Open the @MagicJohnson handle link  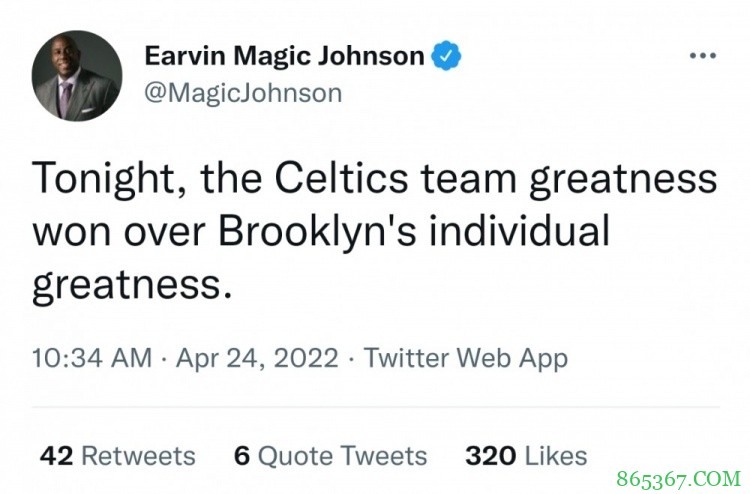pyautogui.click(x=243, y=93)
